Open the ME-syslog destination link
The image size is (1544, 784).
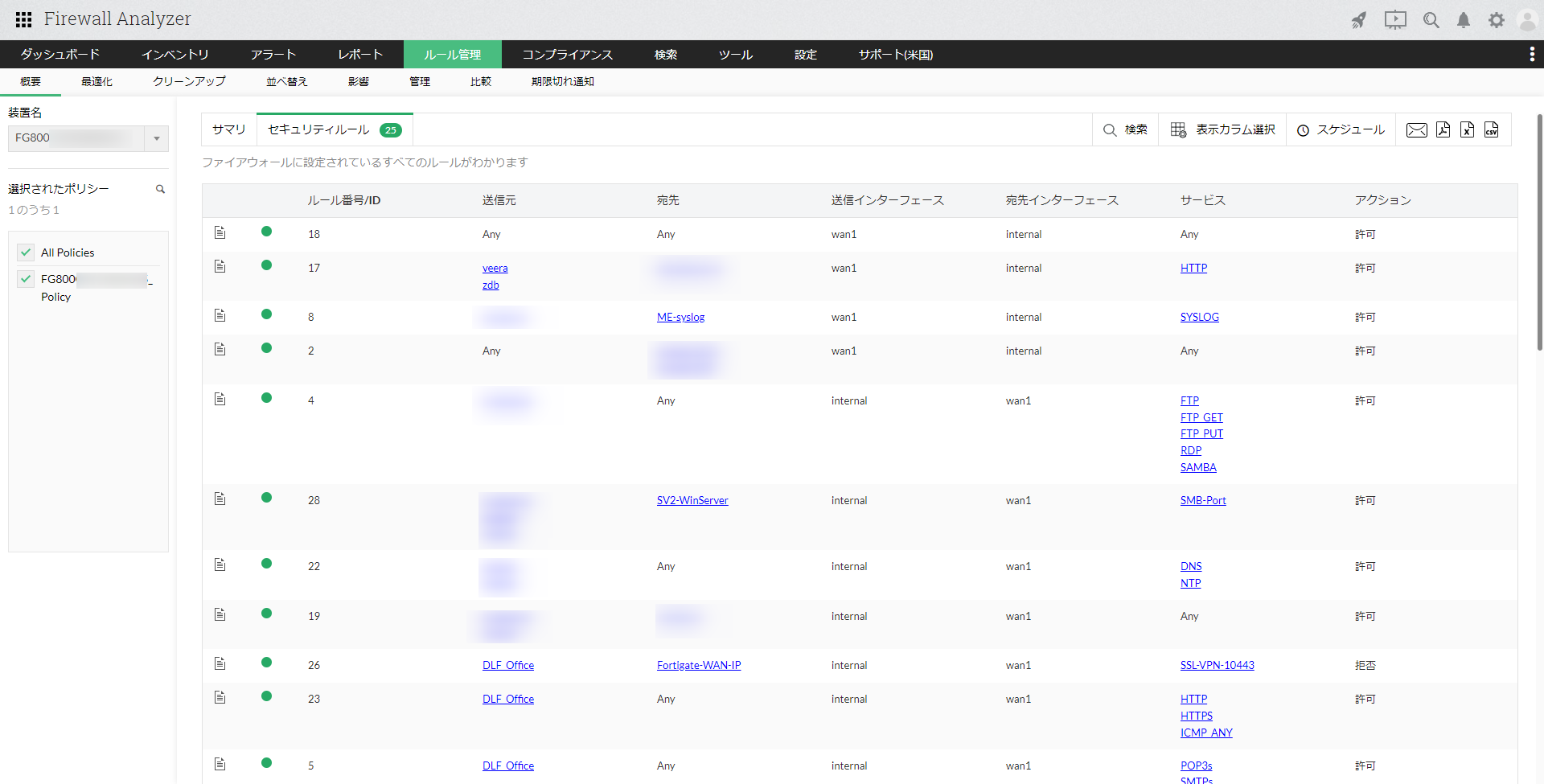(680, 318)
